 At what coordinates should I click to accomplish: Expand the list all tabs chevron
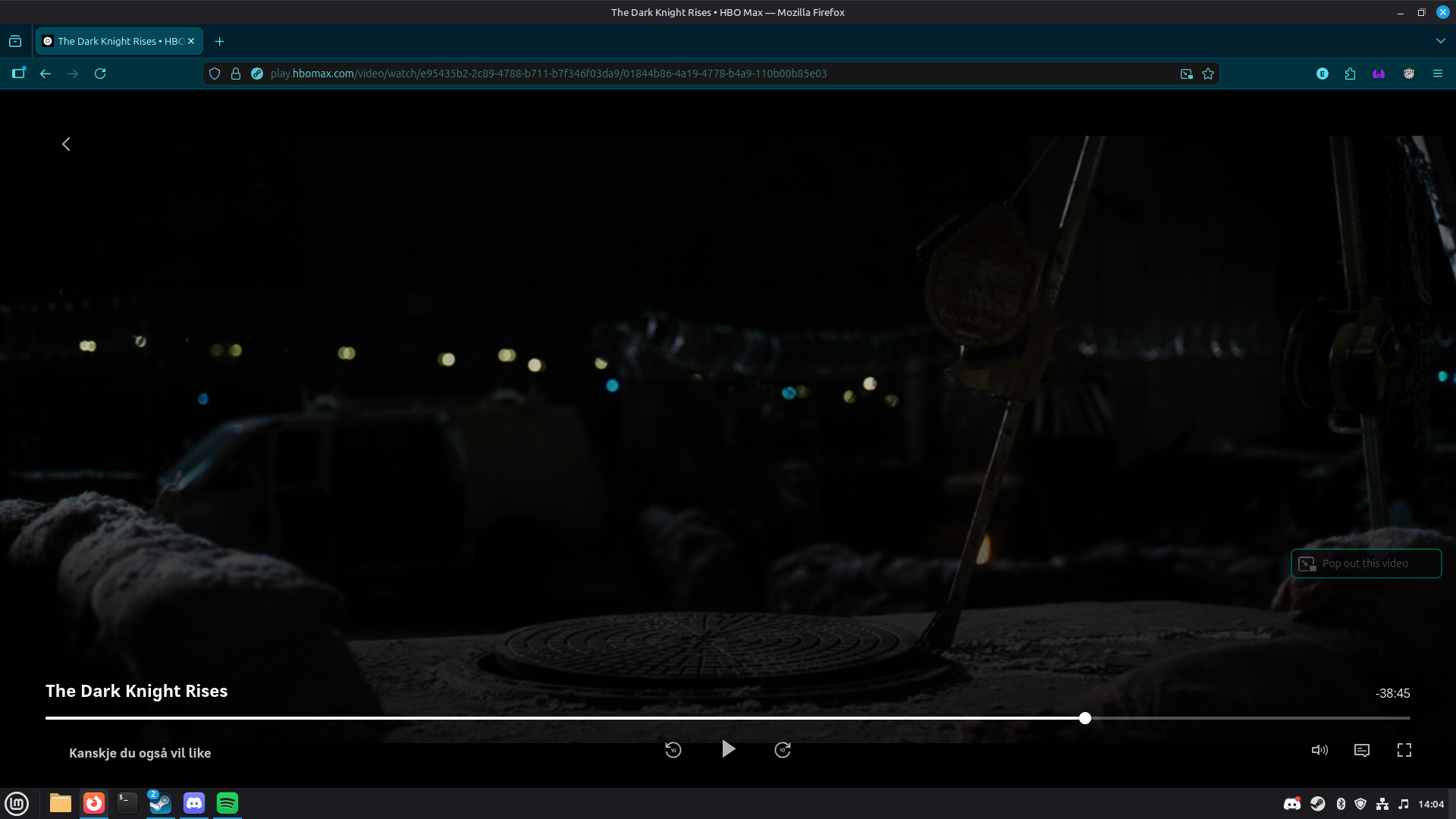[1440, 41]
